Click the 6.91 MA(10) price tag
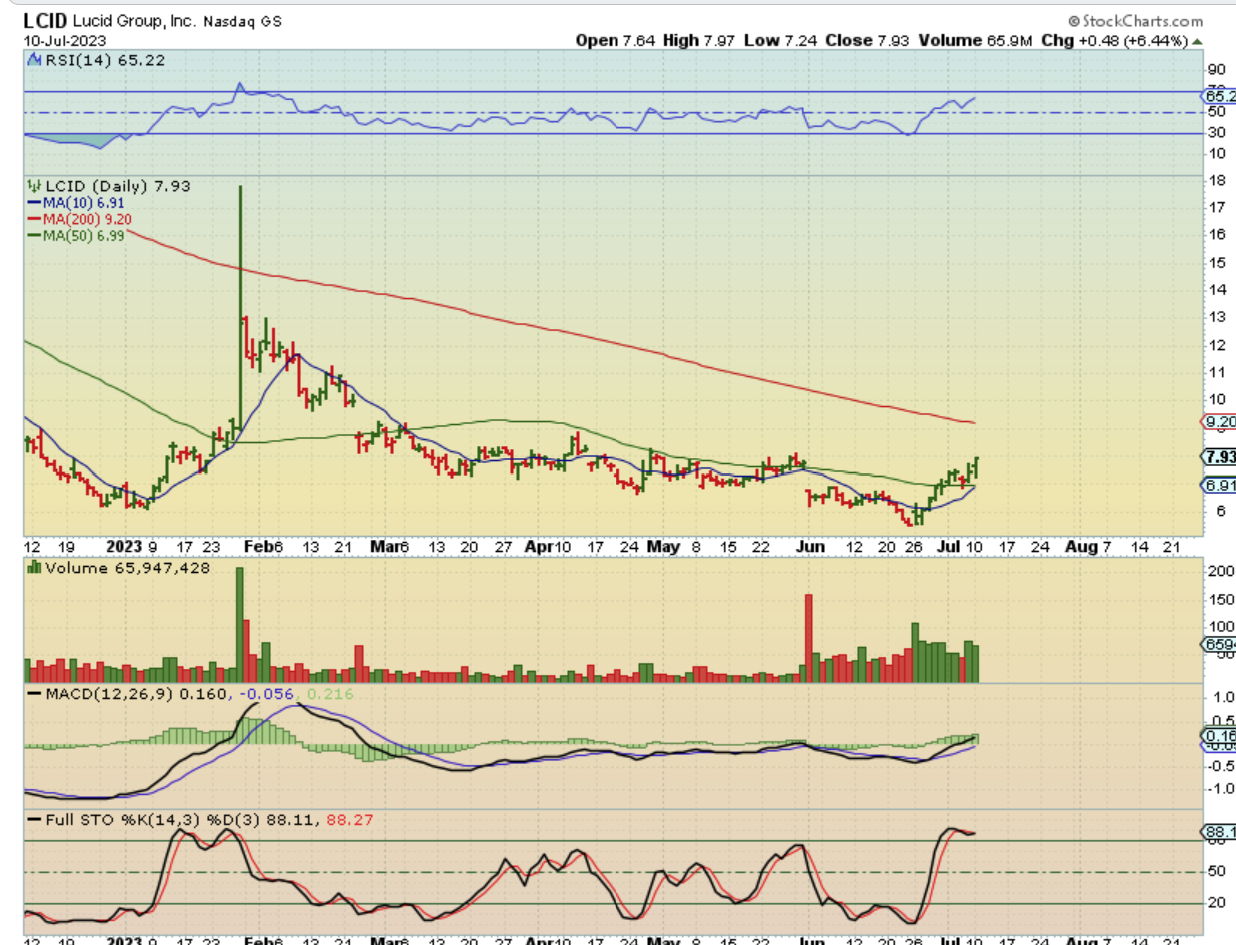 [x=1218, y=485]
